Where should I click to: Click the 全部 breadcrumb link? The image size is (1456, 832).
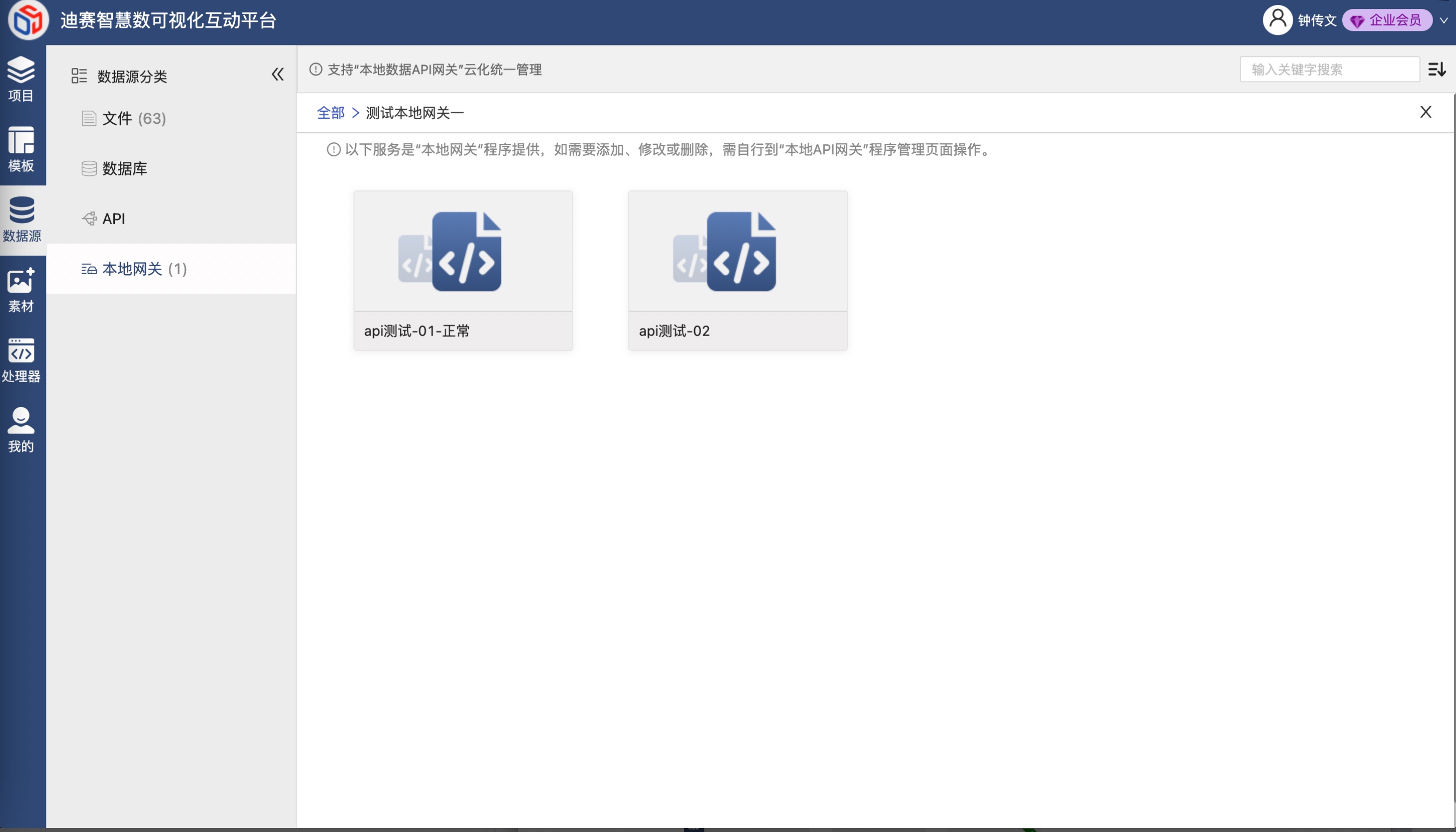tap(330, 113)
